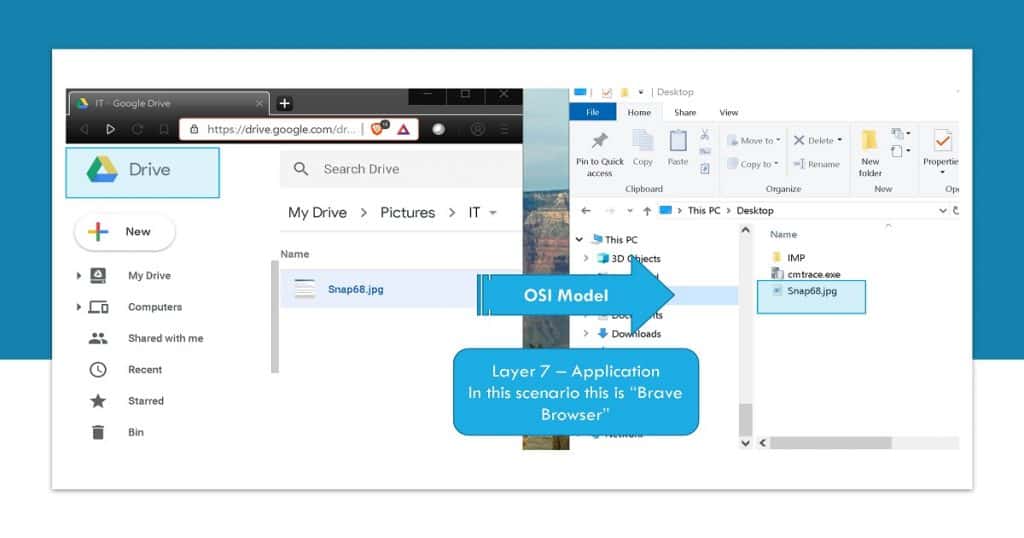Open My Drive in Drive sidebar
Image resolution: width=1024 pixels, height=538 pixels.
coord(150,276)
